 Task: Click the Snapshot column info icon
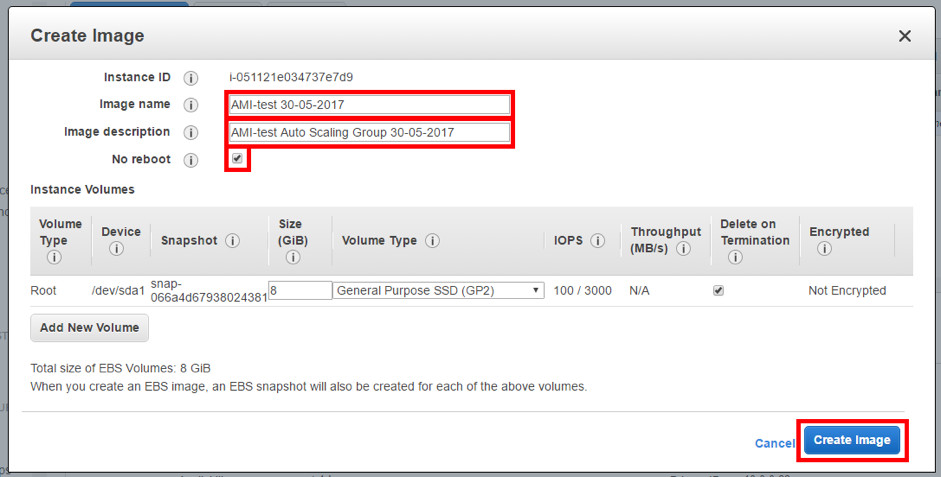233,241
